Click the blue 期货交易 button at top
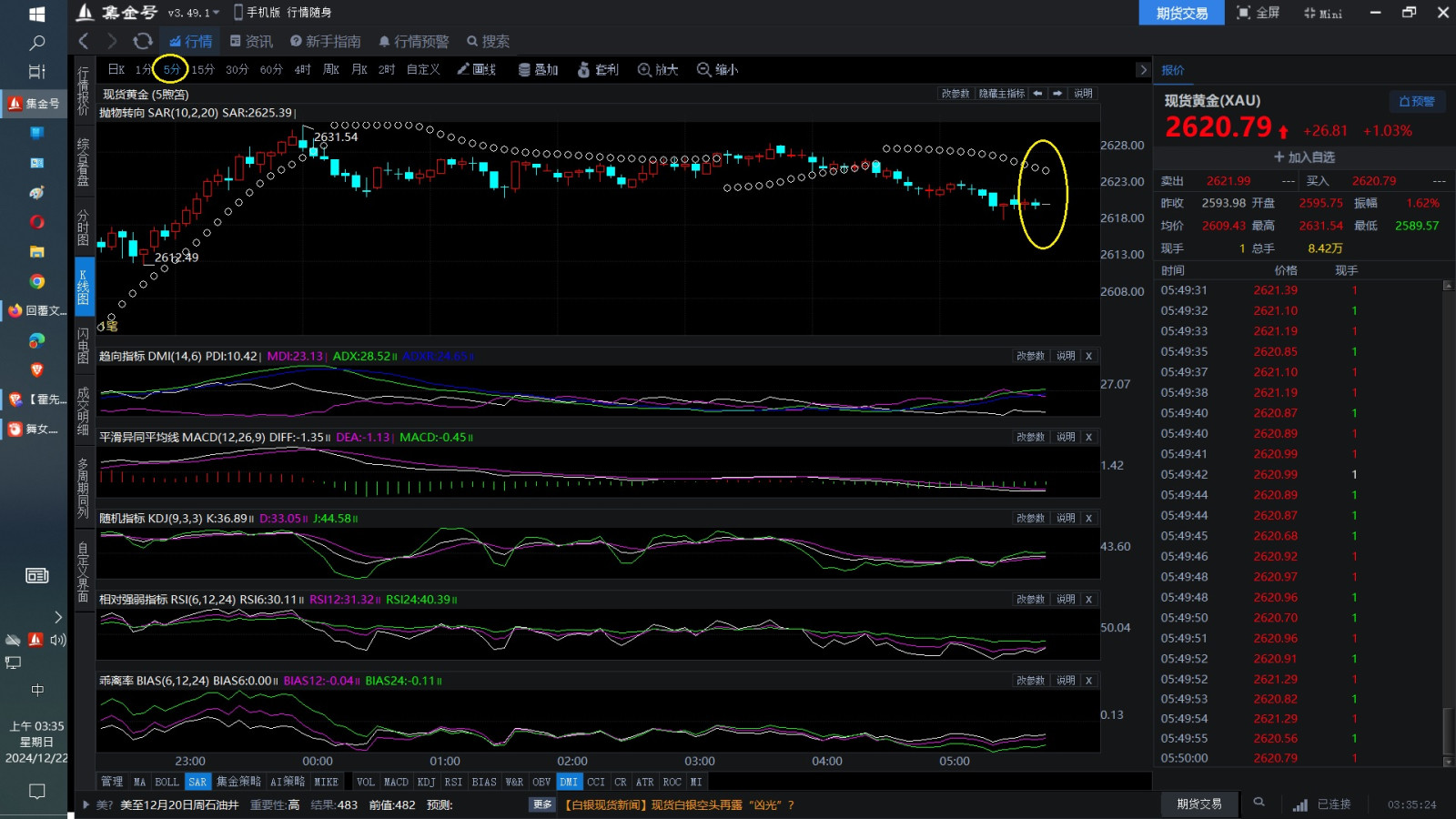Image resolution: width=1456 pixels, height=819 pixels. point(1181,13)
